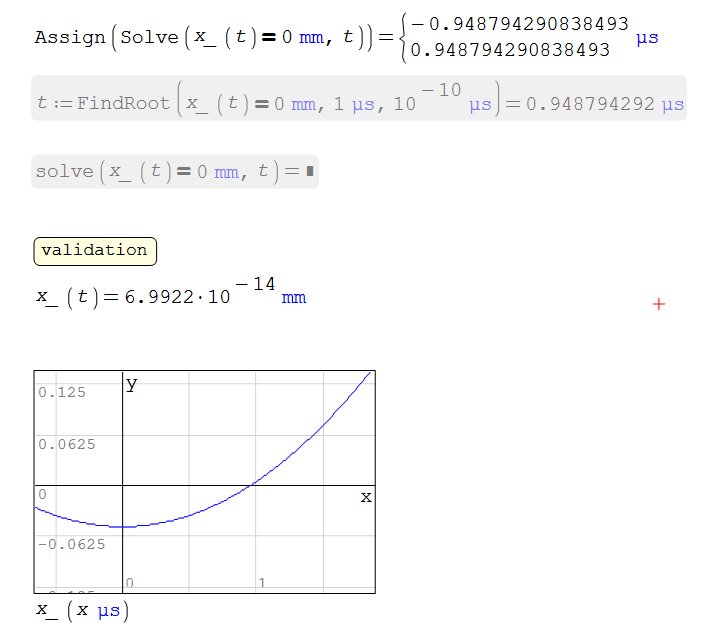Click the -0.0625 tick label on the plot
The image size is (725, 637).
(66, 544)
